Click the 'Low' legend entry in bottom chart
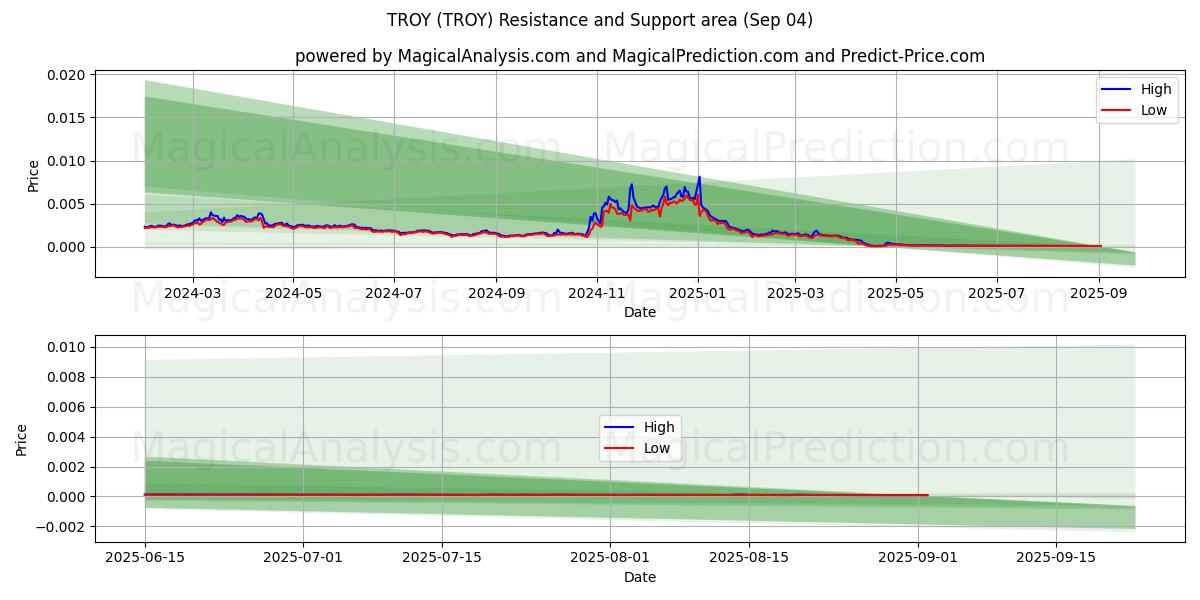The height and width of the screenshot is (600, 1200). pyautogui.click(x=657, y=448)
